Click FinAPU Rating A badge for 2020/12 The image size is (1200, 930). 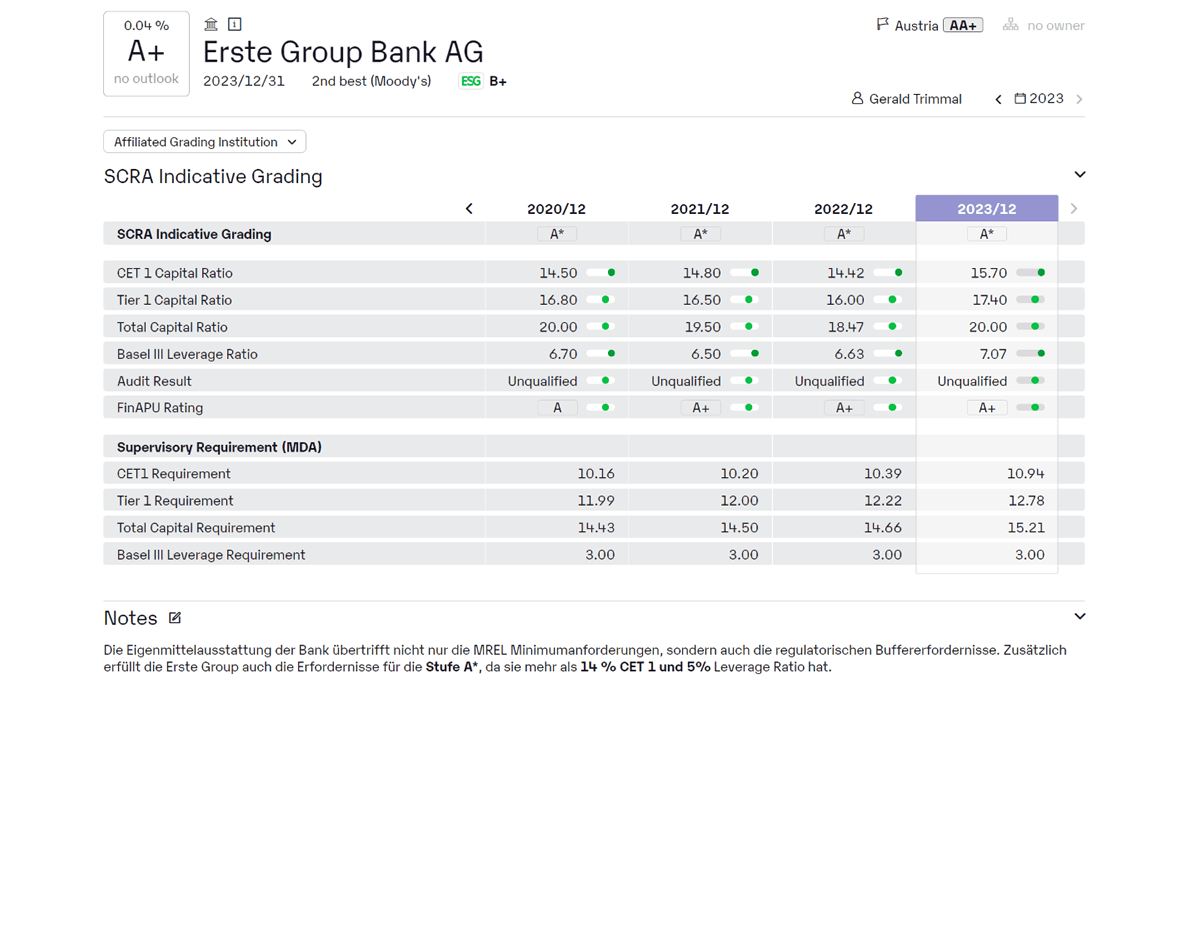coord(557,408)
